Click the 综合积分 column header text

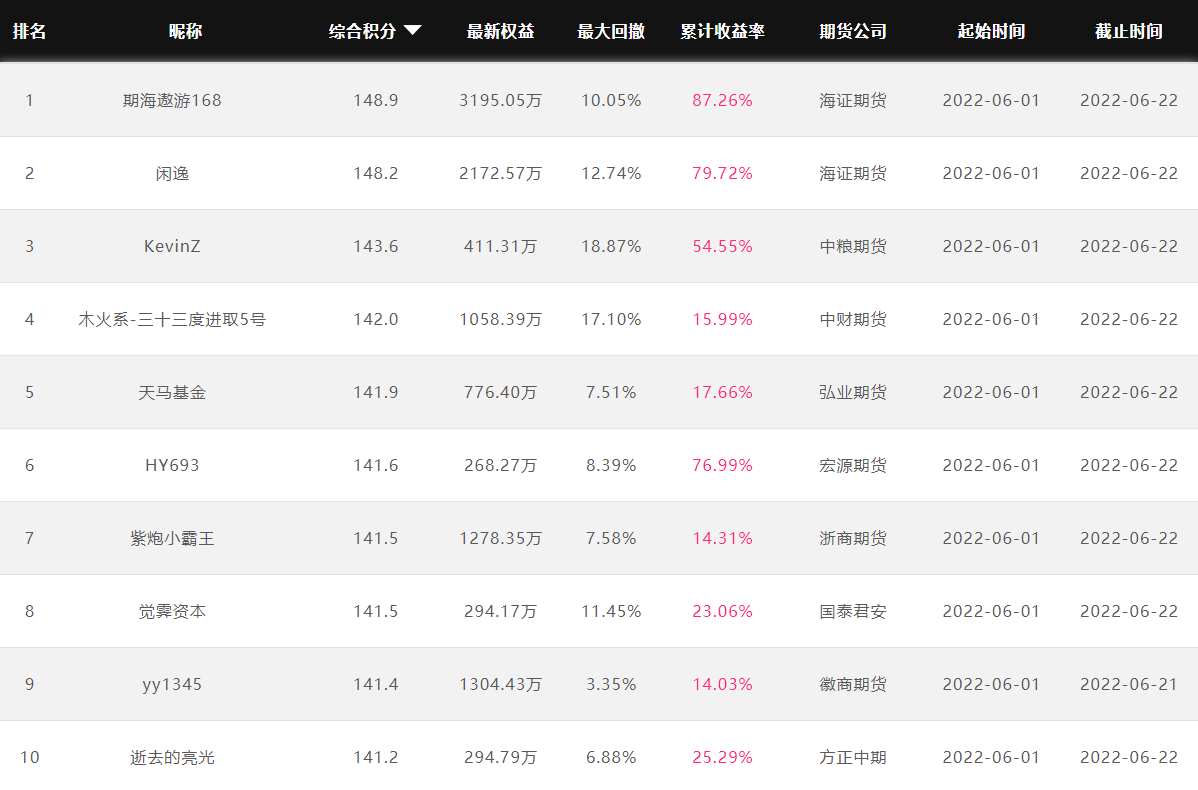pyautogui.click(x=362, y=31)
